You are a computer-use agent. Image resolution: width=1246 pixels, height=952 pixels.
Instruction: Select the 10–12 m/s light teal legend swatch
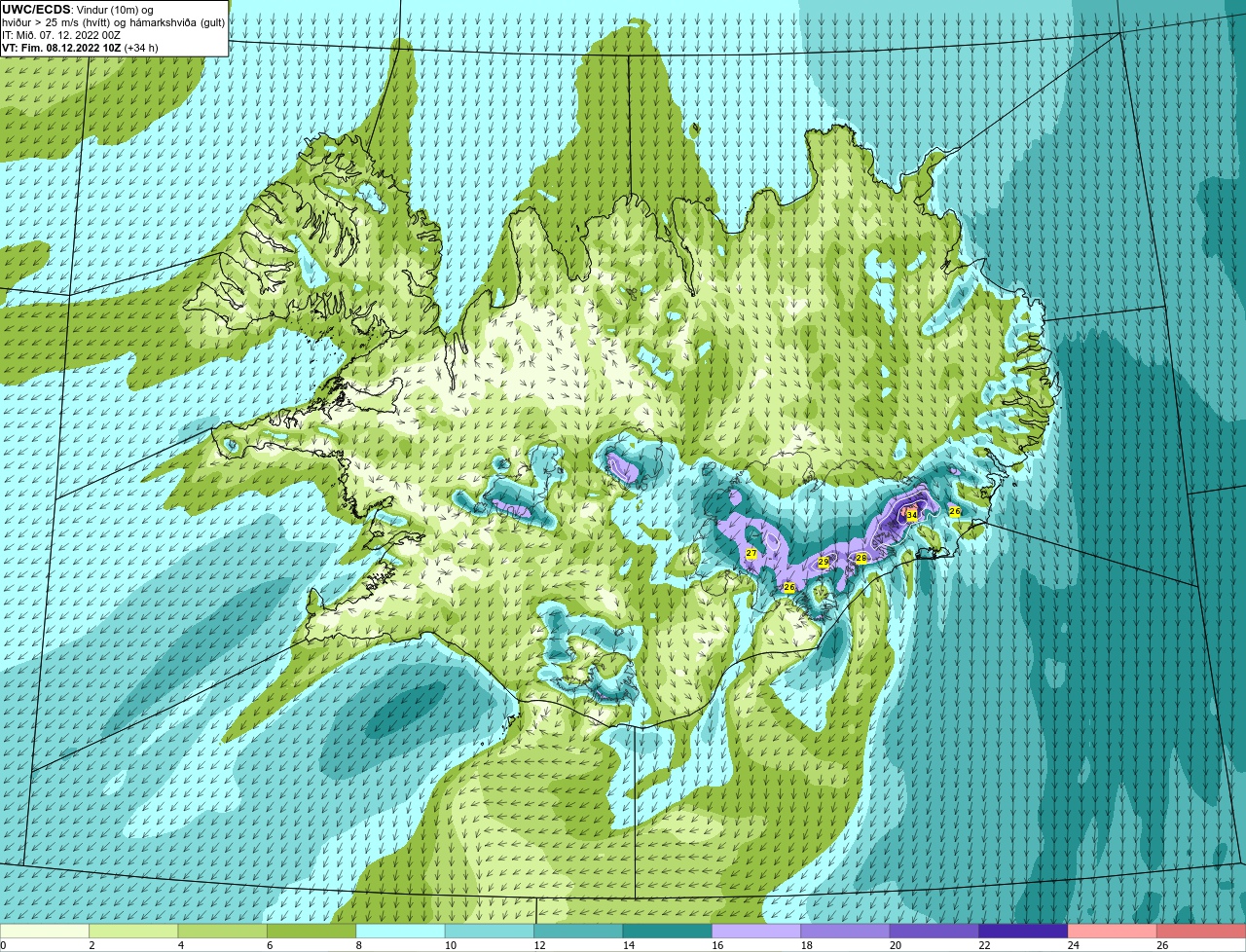point(490,931)
